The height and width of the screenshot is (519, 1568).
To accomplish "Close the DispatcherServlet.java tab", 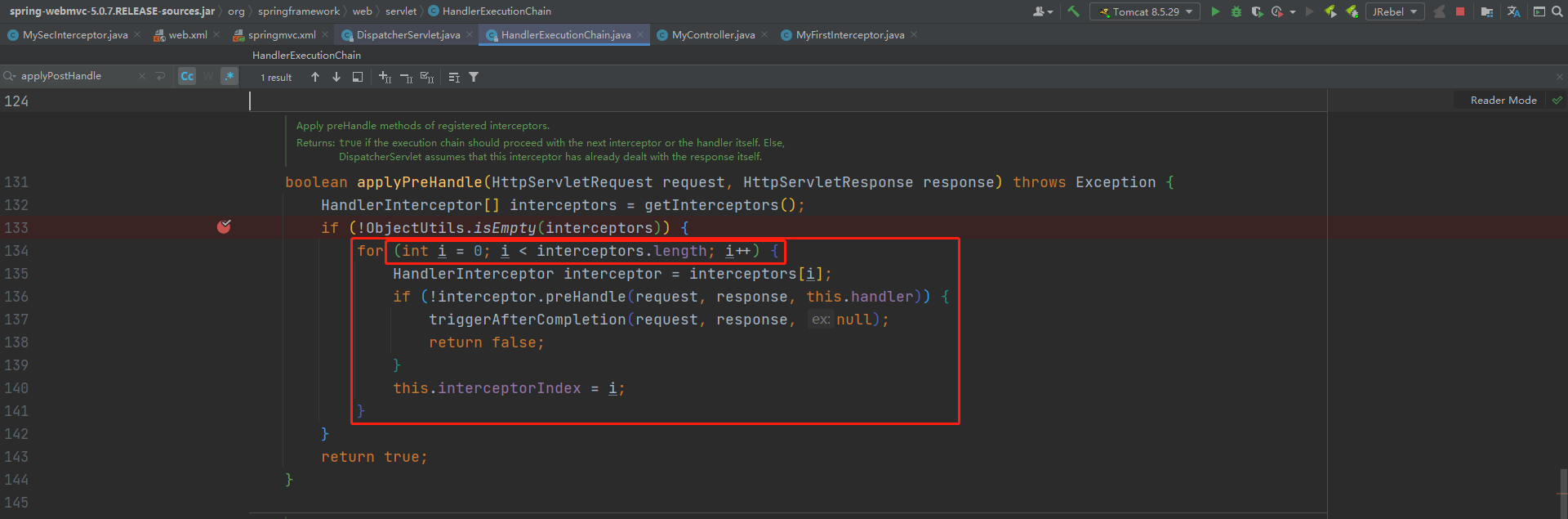I will click(x=470, y=35).
